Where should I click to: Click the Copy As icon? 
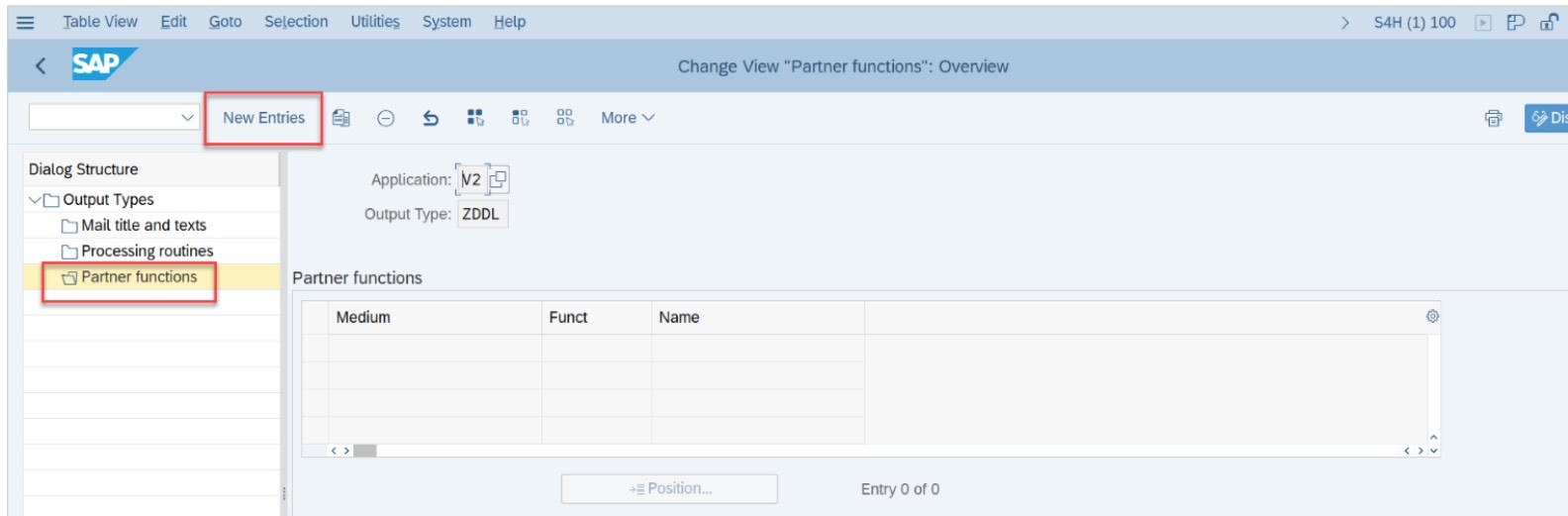[342, 118]
